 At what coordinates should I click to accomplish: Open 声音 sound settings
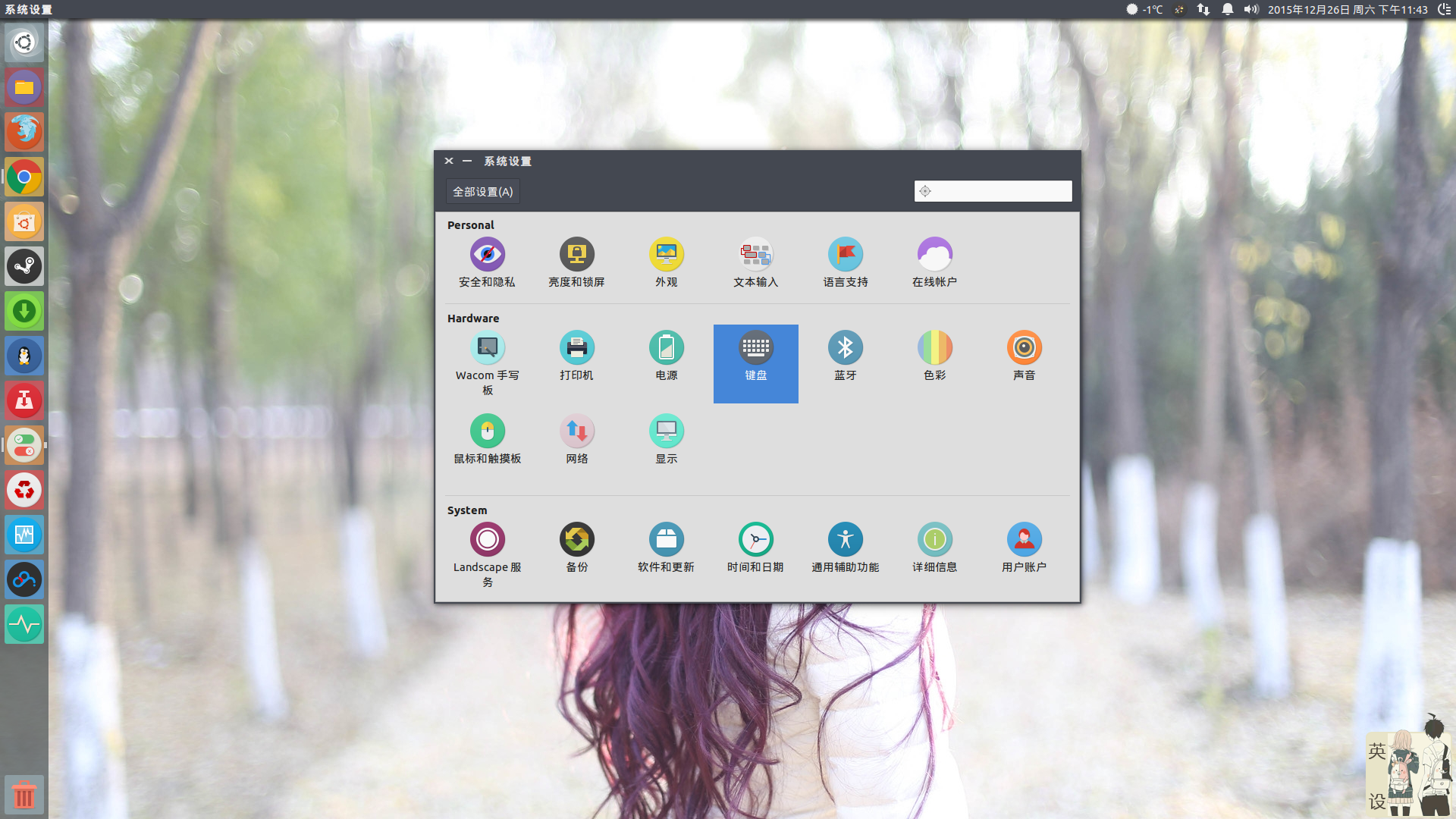click(1025, 356)
